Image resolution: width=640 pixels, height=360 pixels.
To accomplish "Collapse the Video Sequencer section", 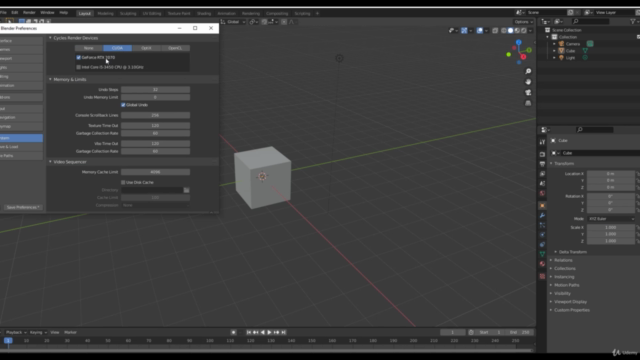I will click(50, 162).
